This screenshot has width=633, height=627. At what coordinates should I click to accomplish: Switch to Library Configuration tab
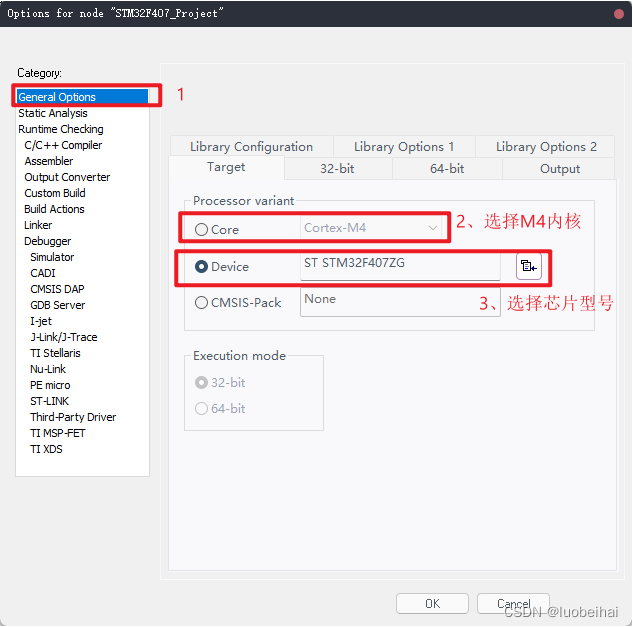[251, 146]
